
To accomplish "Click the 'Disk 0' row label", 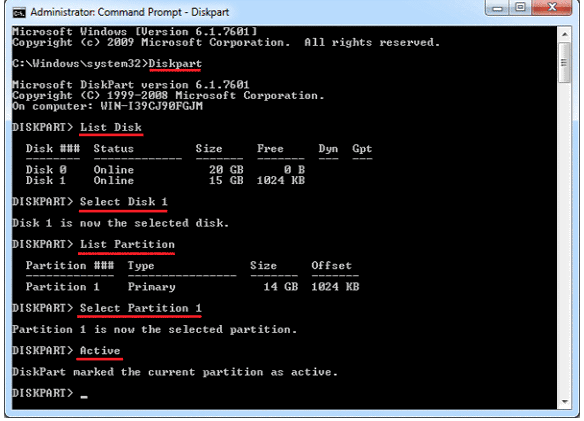I will (x=46, y=170).
